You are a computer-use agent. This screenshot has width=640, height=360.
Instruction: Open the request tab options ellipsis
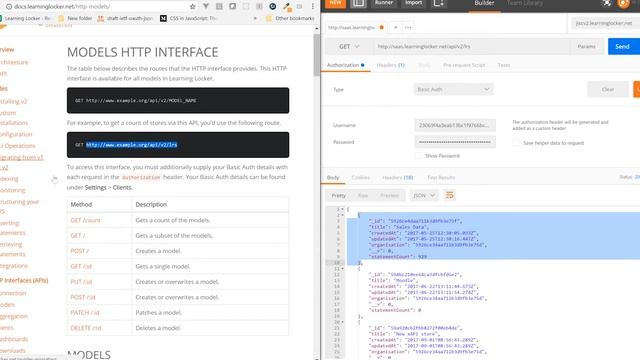(408, 27)
